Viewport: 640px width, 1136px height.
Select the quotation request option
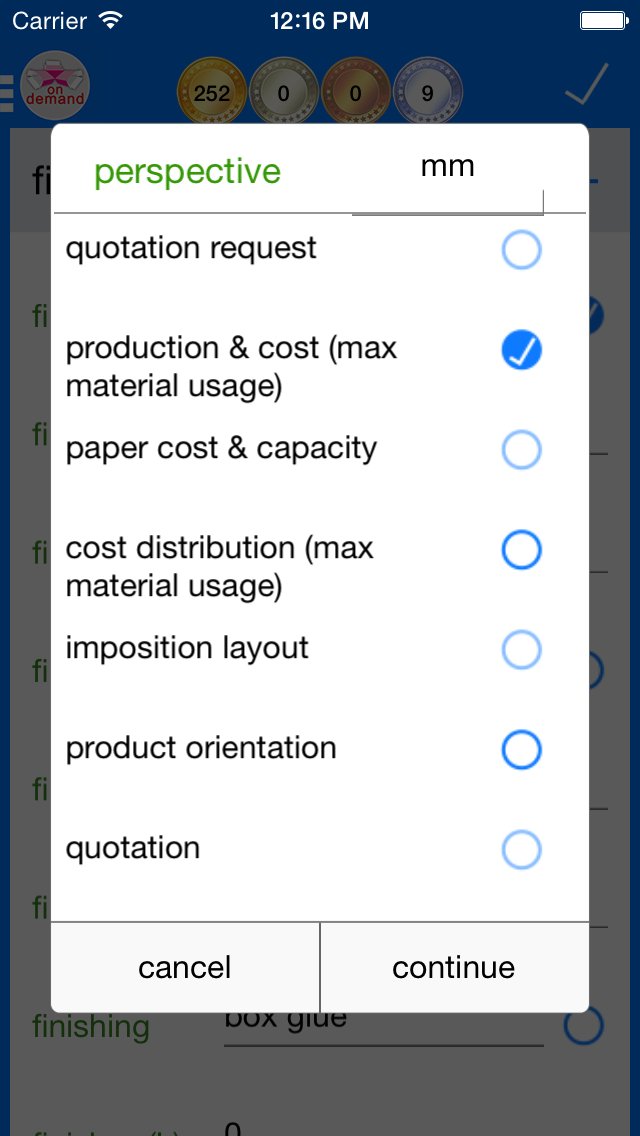coord(521,250)
